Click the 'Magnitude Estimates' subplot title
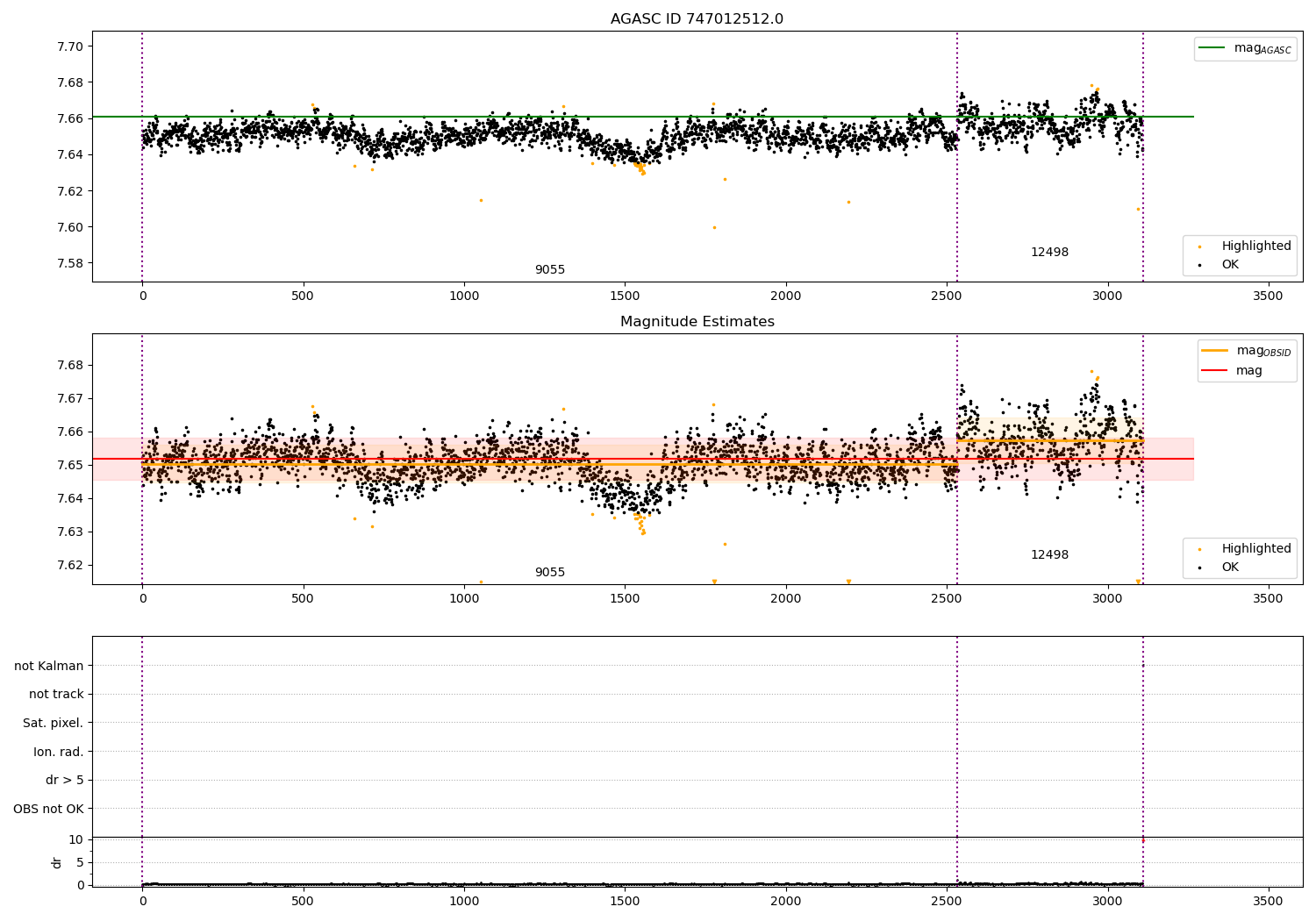 point(697,322)
